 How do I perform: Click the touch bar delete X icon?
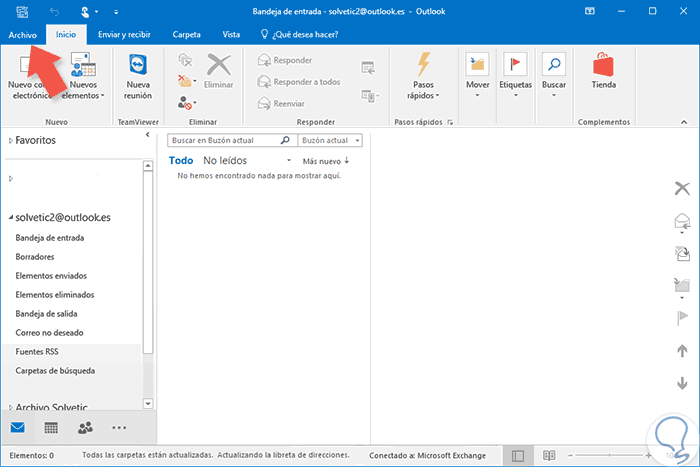coord(682,188)
